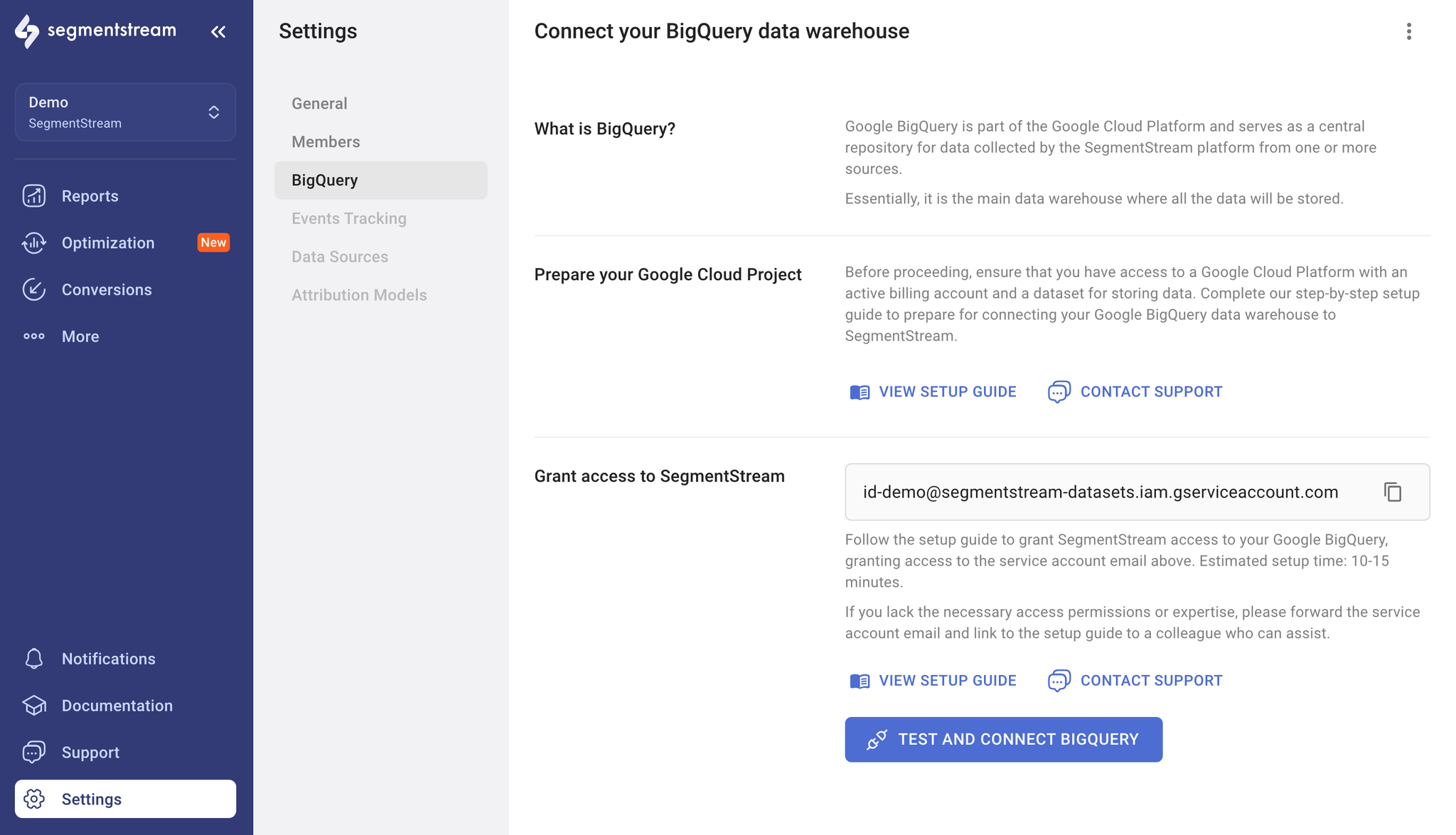Open the vertical three-dot options menu
Viewport: 1456px width, 835px height.
click(1408, 31)
